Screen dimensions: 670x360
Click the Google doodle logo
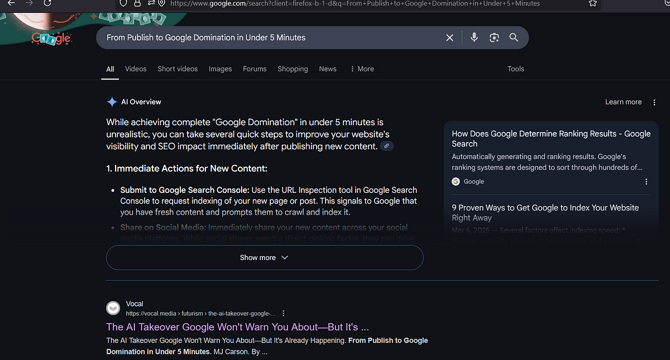pyautogui.click(x=51, y=38)
